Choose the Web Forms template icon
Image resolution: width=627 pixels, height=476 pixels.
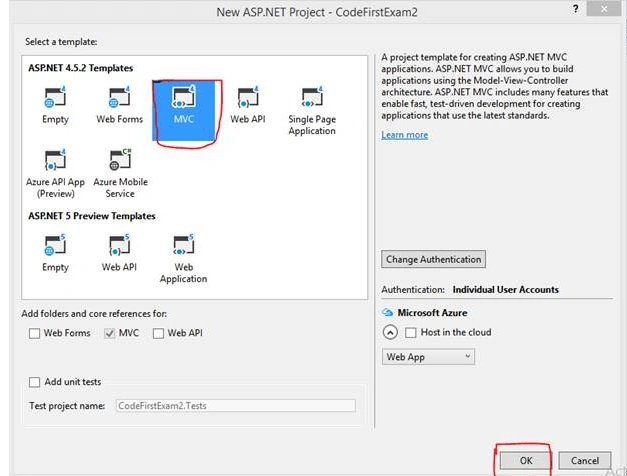[x=119, y=97]
